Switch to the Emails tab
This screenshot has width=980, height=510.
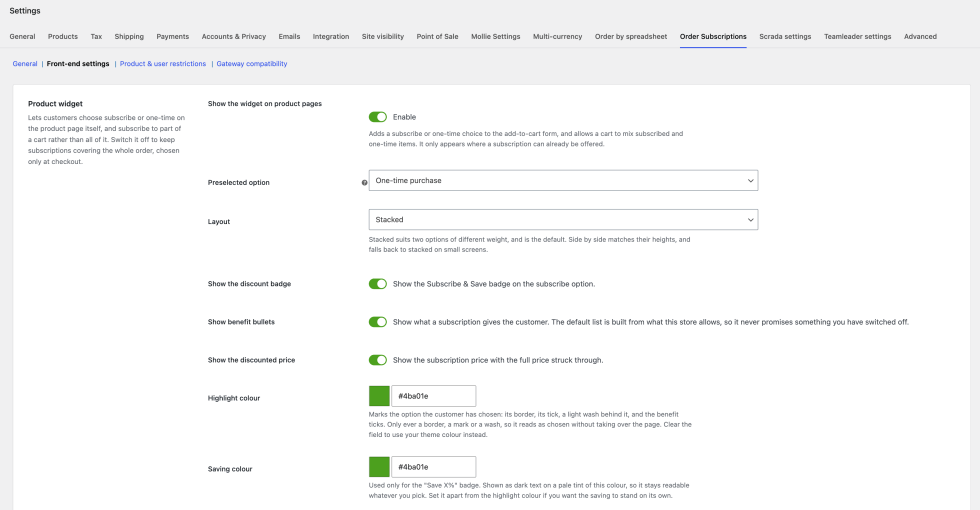tap(289, 36)
